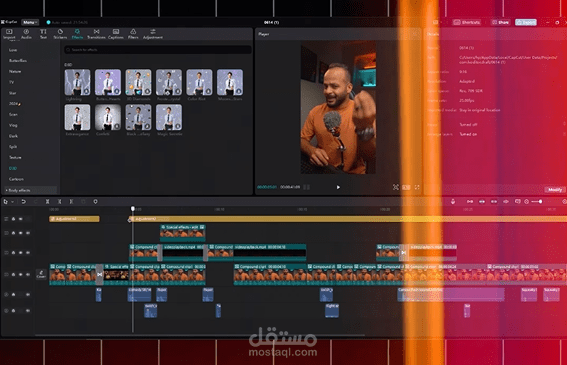The height and width of the screenshot is (365, 567).
Task: Click the timeline zoom slider handle
Action: point(540,201)
